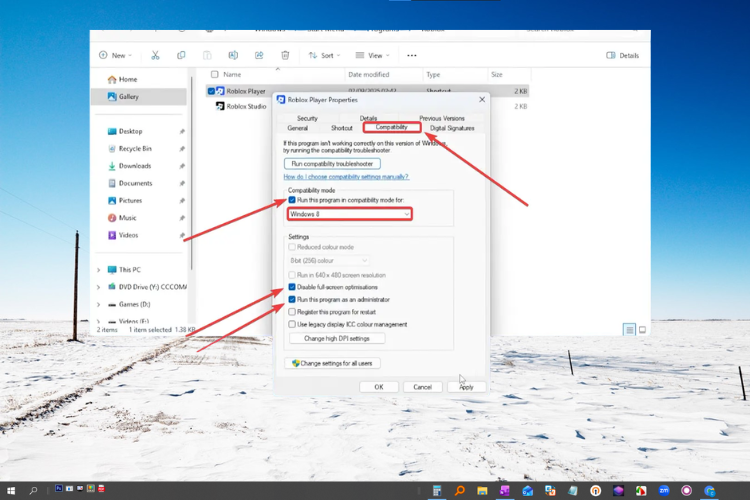Screen dimensions: 750x500
Task: Enable Use legacy display ICC colour management
Action: coord(292,324)
